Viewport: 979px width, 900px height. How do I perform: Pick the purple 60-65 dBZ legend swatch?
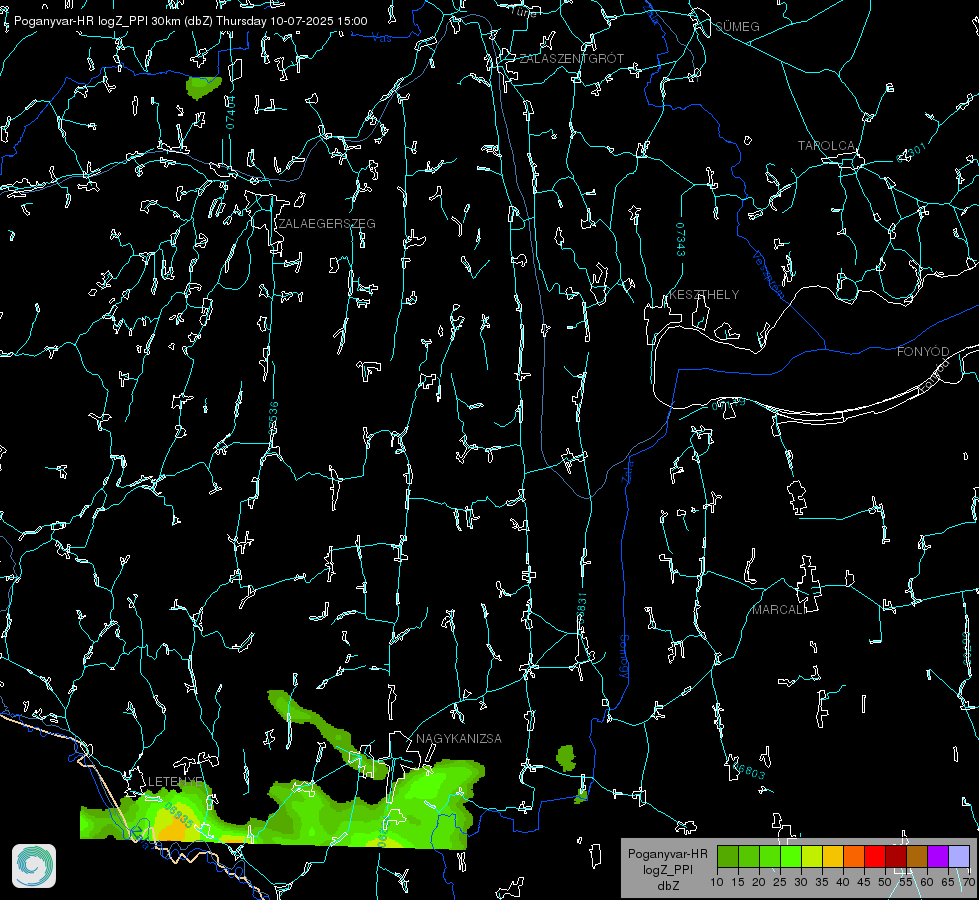[x=938, y=856]
